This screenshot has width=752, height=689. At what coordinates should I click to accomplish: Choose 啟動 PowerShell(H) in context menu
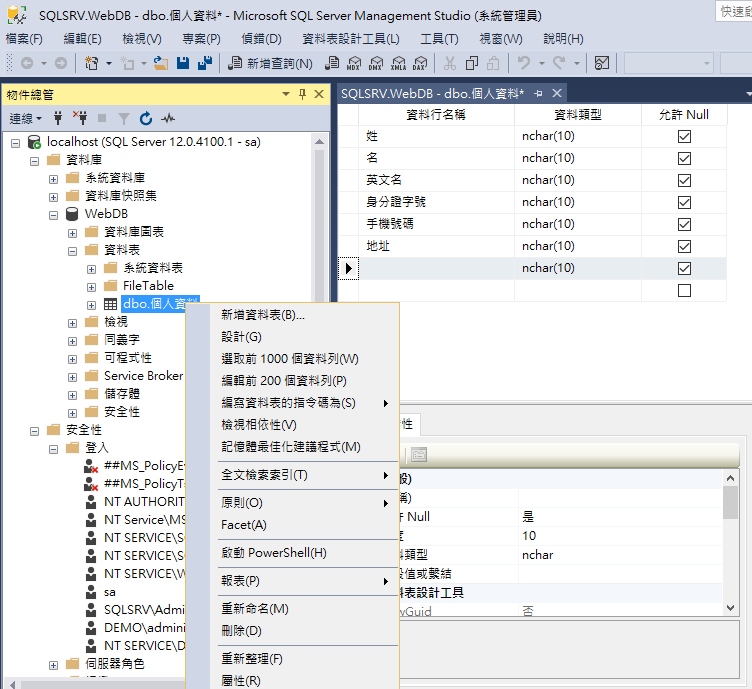[304, 553]
